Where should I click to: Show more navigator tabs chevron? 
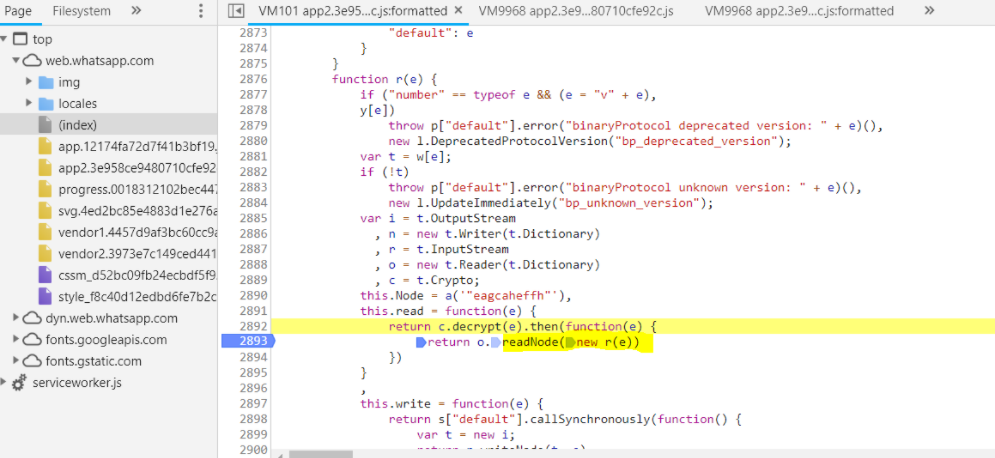pyautogui.click(x=136, y=11)
